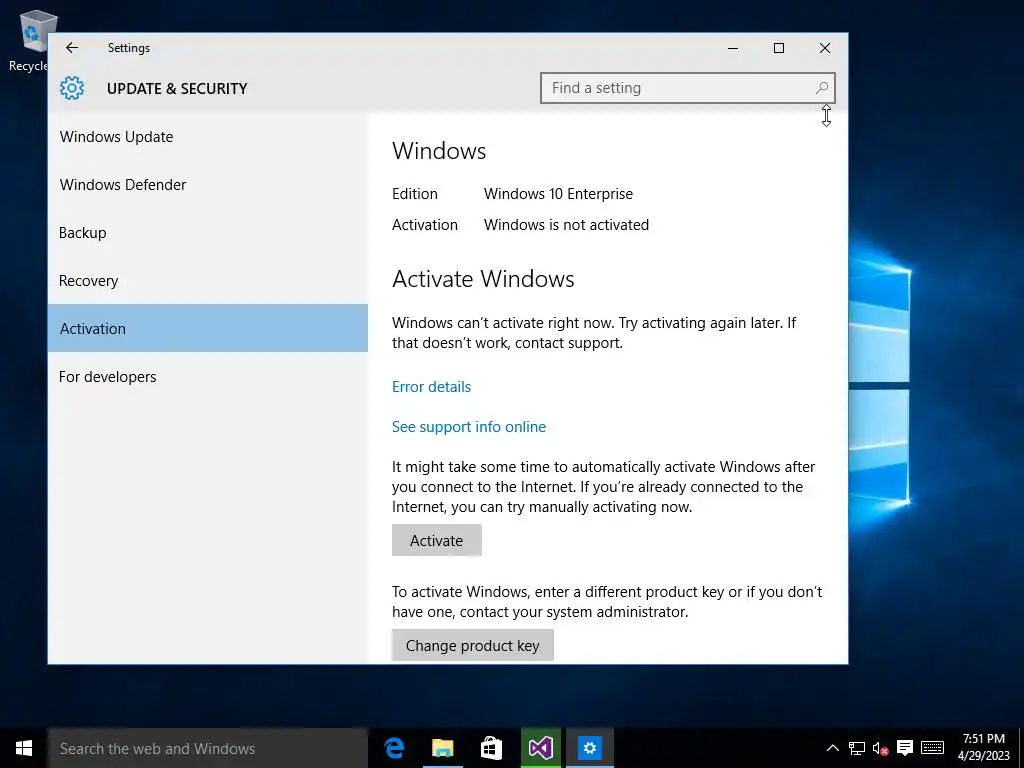
Task: Click the magnifier icon in the search box
Action: click(x=822, y=88)
